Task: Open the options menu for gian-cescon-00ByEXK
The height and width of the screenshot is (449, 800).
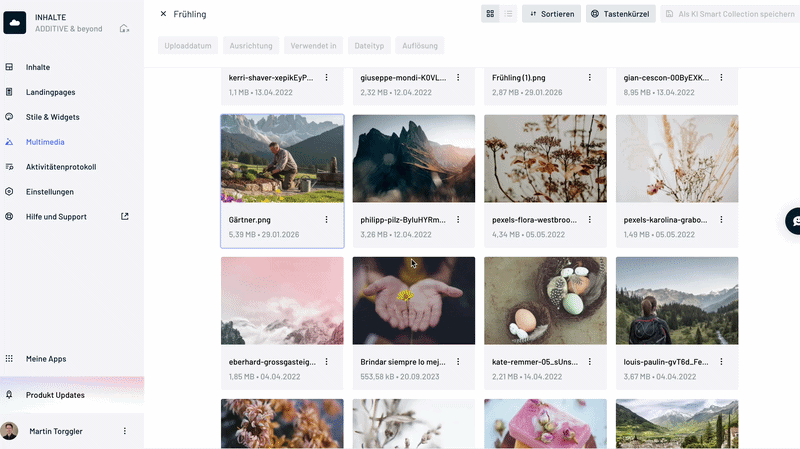Action: pos(721,78)
